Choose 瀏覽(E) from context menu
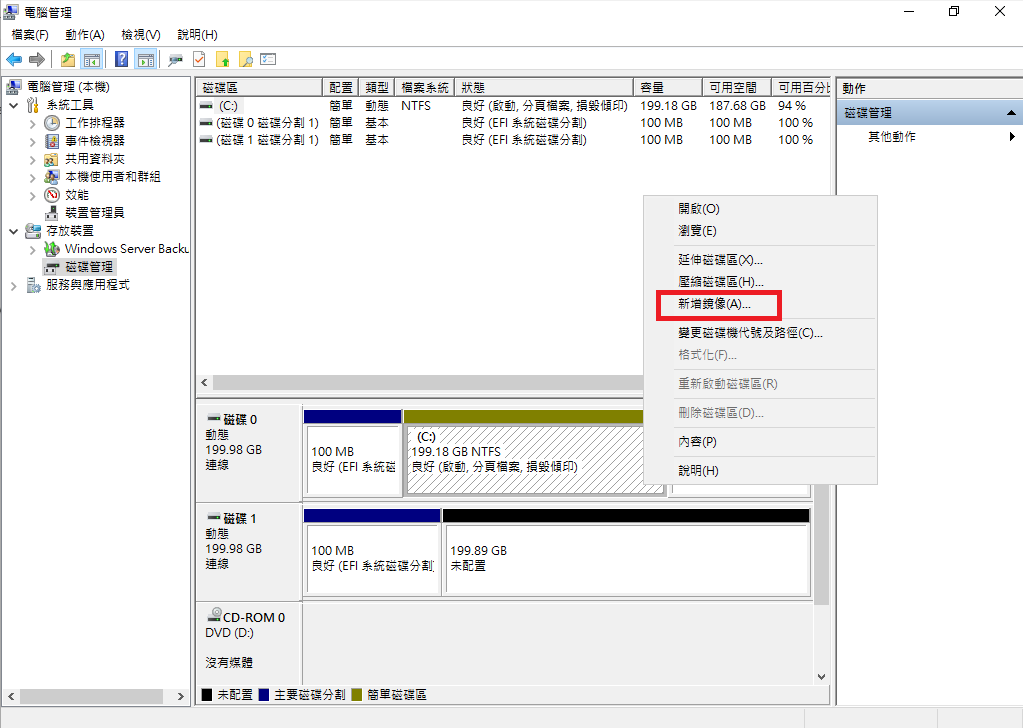 tap(760, 231)
